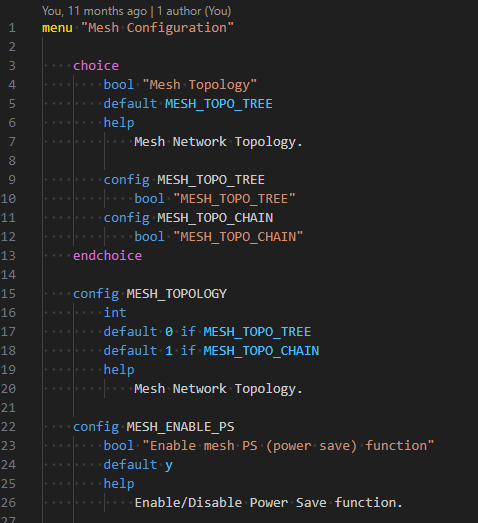The width and height of the screenshot is (478, 523).
Task: Click the 'help' keyword on line 6
Action: tap(119, 123)
